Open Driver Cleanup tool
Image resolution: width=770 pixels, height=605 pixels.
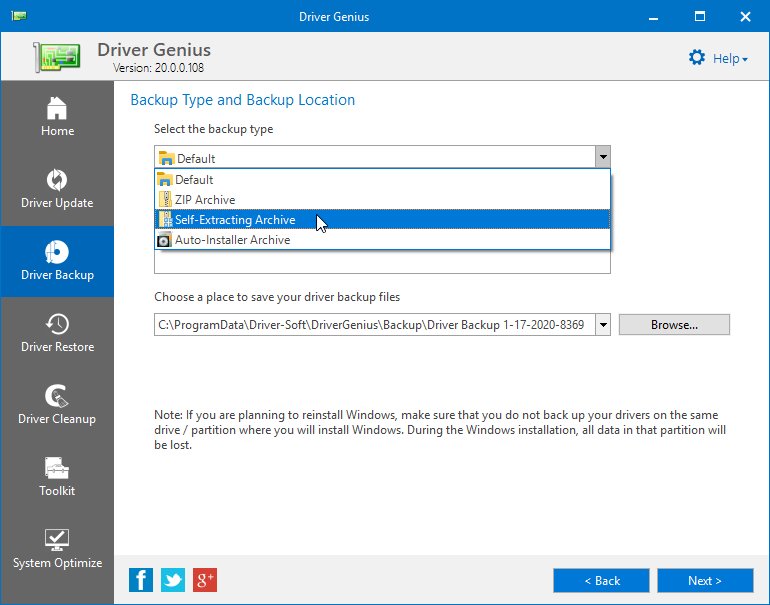point(57,405)
